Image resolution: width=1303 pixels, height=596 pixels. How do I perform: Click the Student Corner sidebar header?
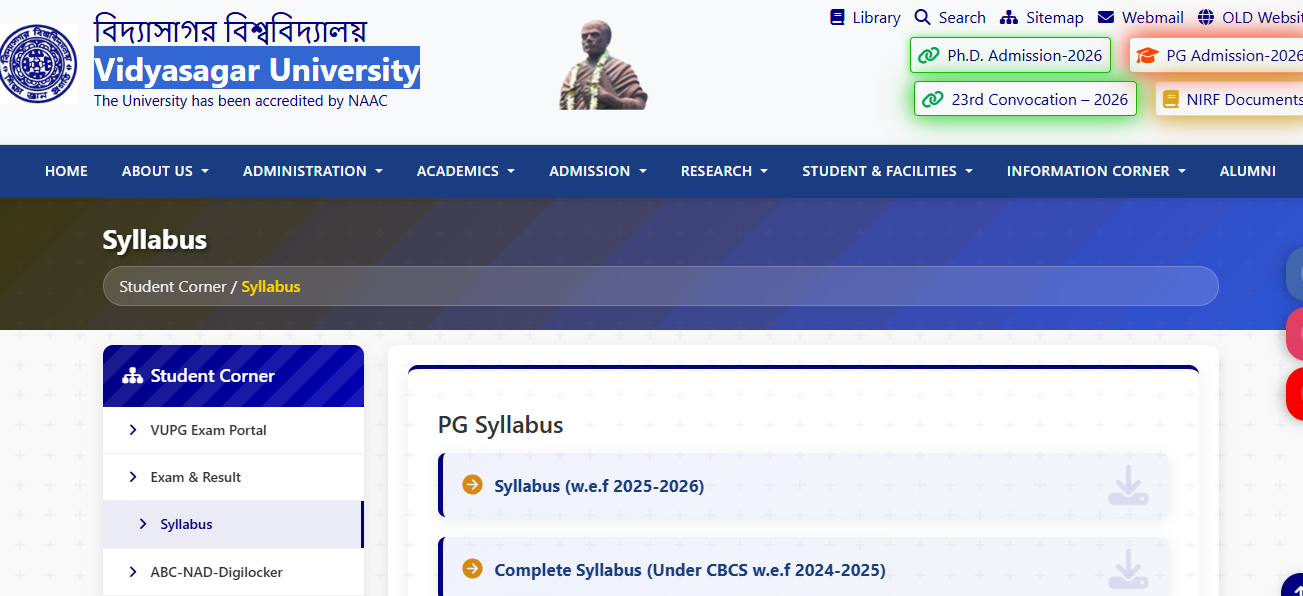(233, 376)
